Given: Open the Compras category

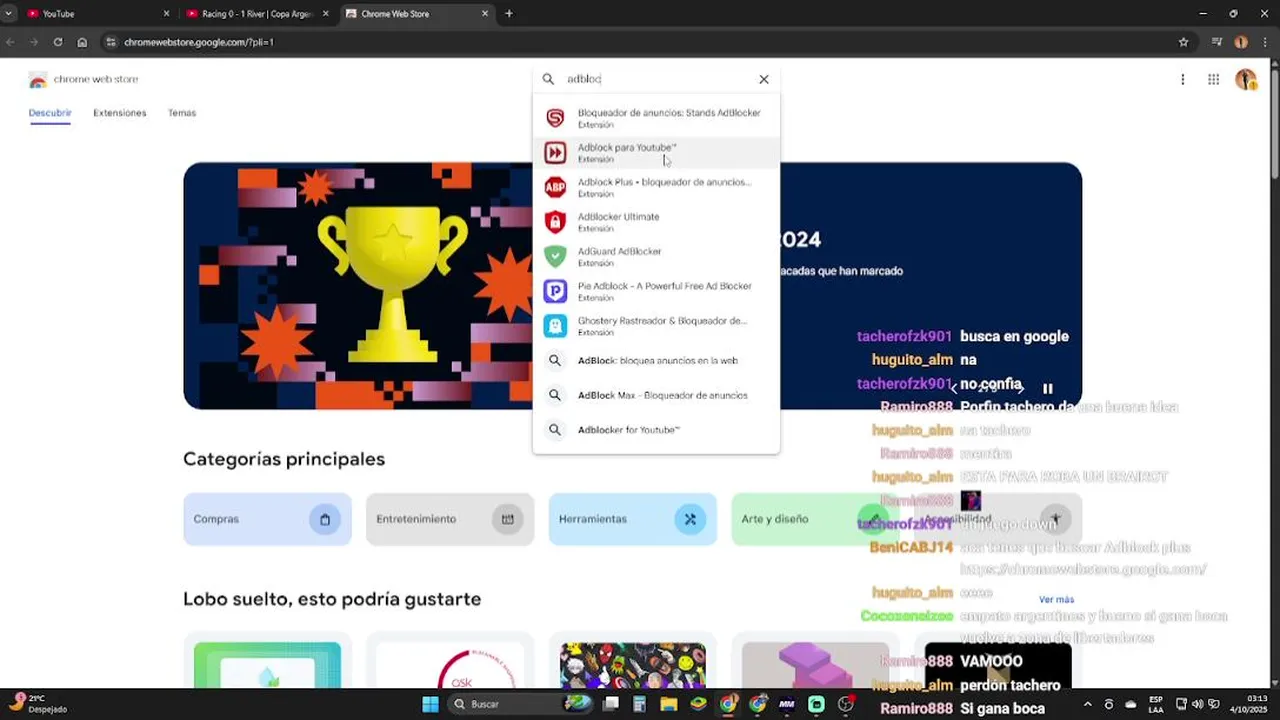Looking at the screenshot, I should click(267, 519).
